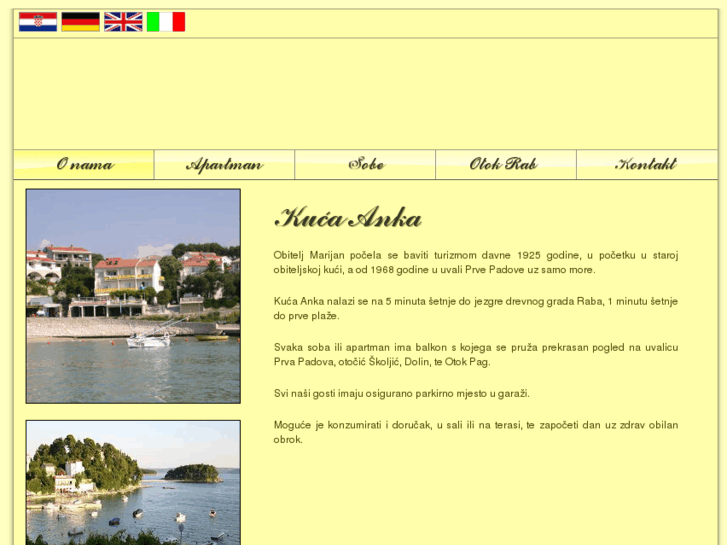Open the O nama menu item
This screenshot has width=727, height=545.
pos(84,165)
